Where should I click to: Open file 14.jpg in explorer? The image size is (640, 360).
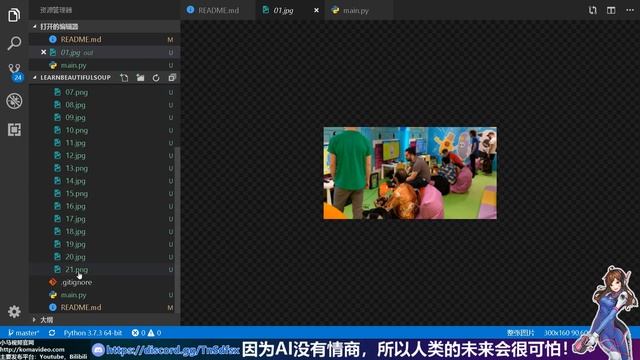point(102,181)
